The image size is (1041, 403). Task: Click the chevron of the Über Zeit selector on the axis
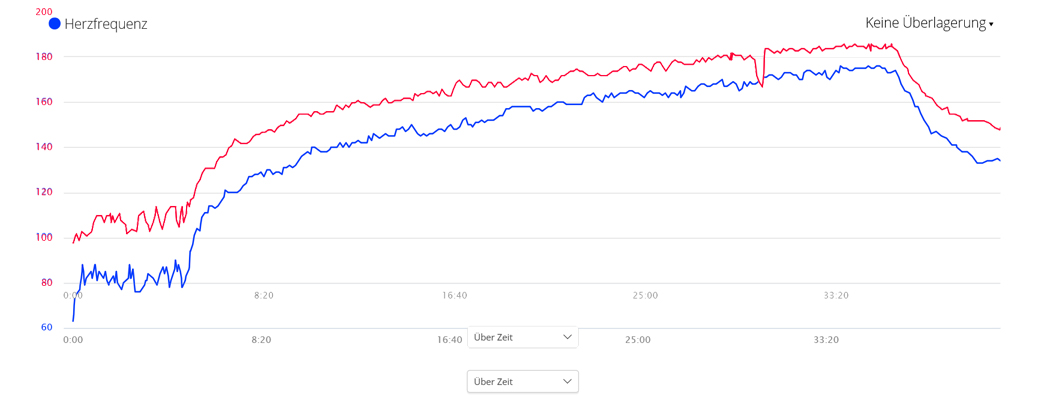tap(567, 337)
